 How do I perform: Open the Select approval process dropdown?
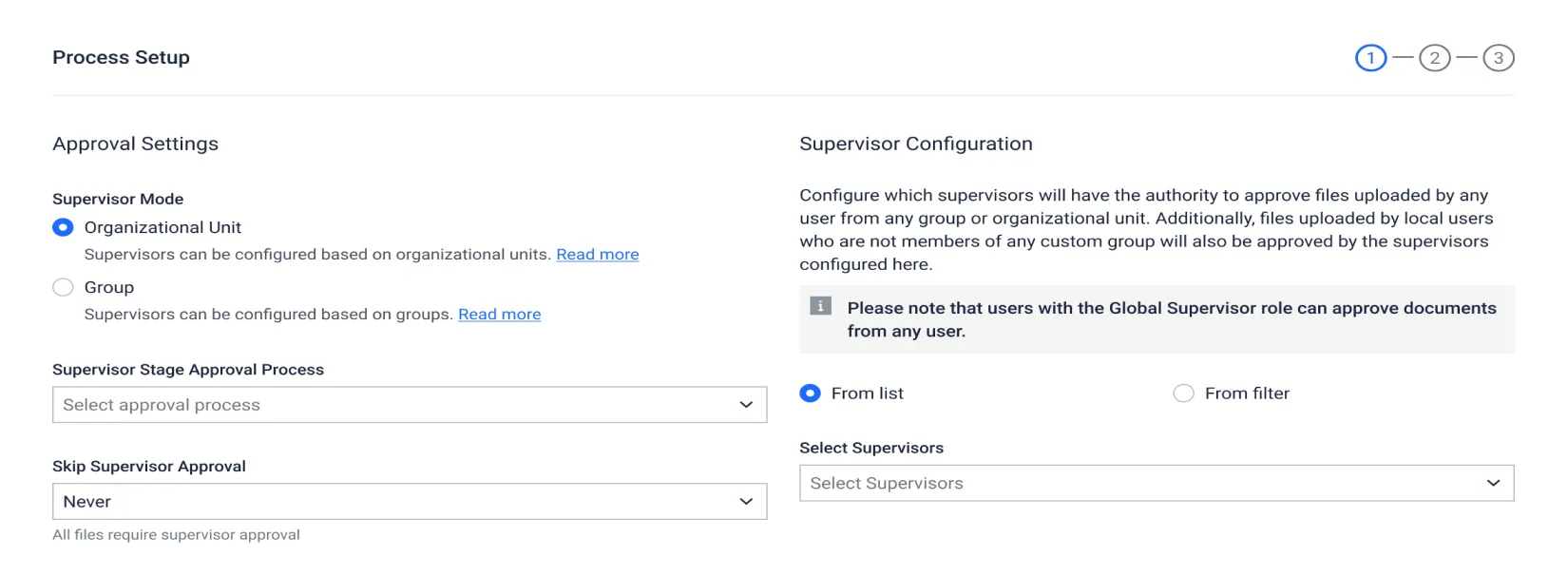click(399, 405)
